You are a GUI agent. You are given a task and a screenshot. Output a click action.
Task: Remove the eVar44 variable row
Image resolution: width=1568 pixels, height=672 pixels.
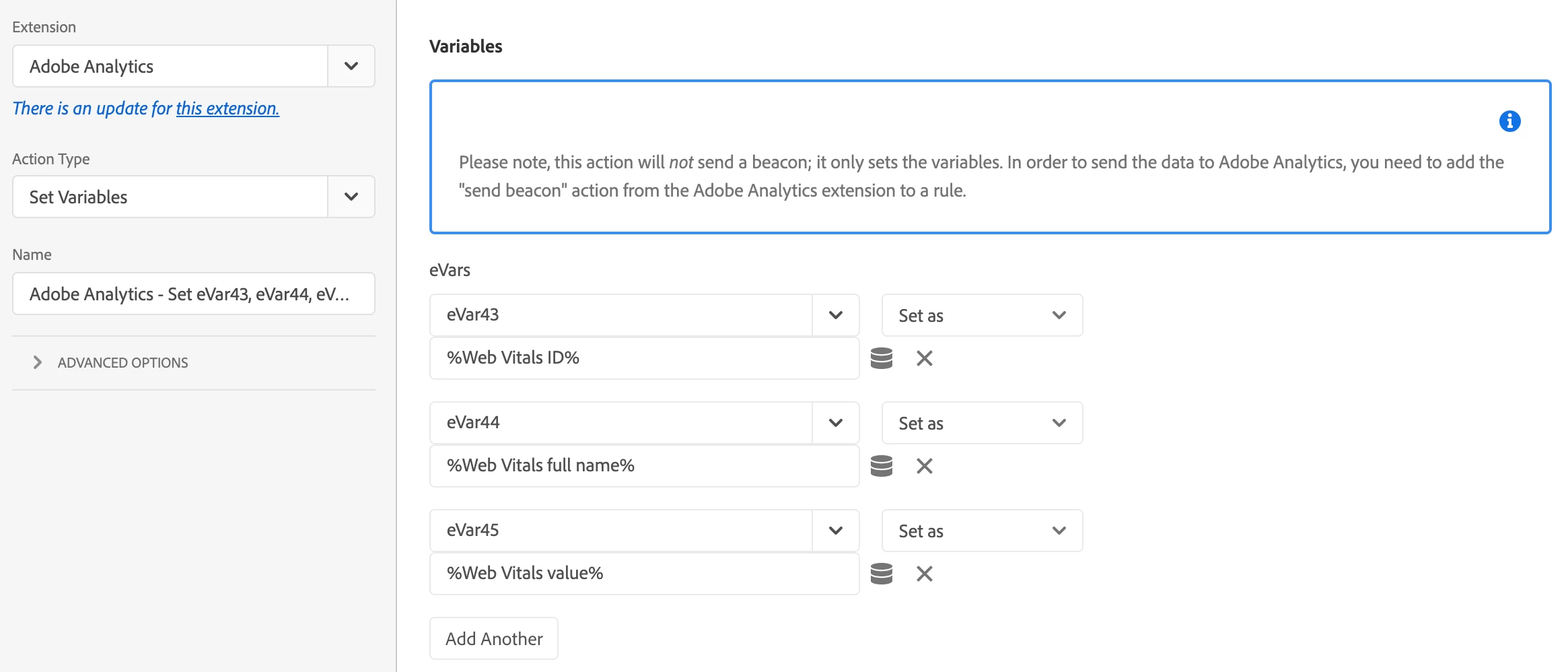(x=924, y=466)
